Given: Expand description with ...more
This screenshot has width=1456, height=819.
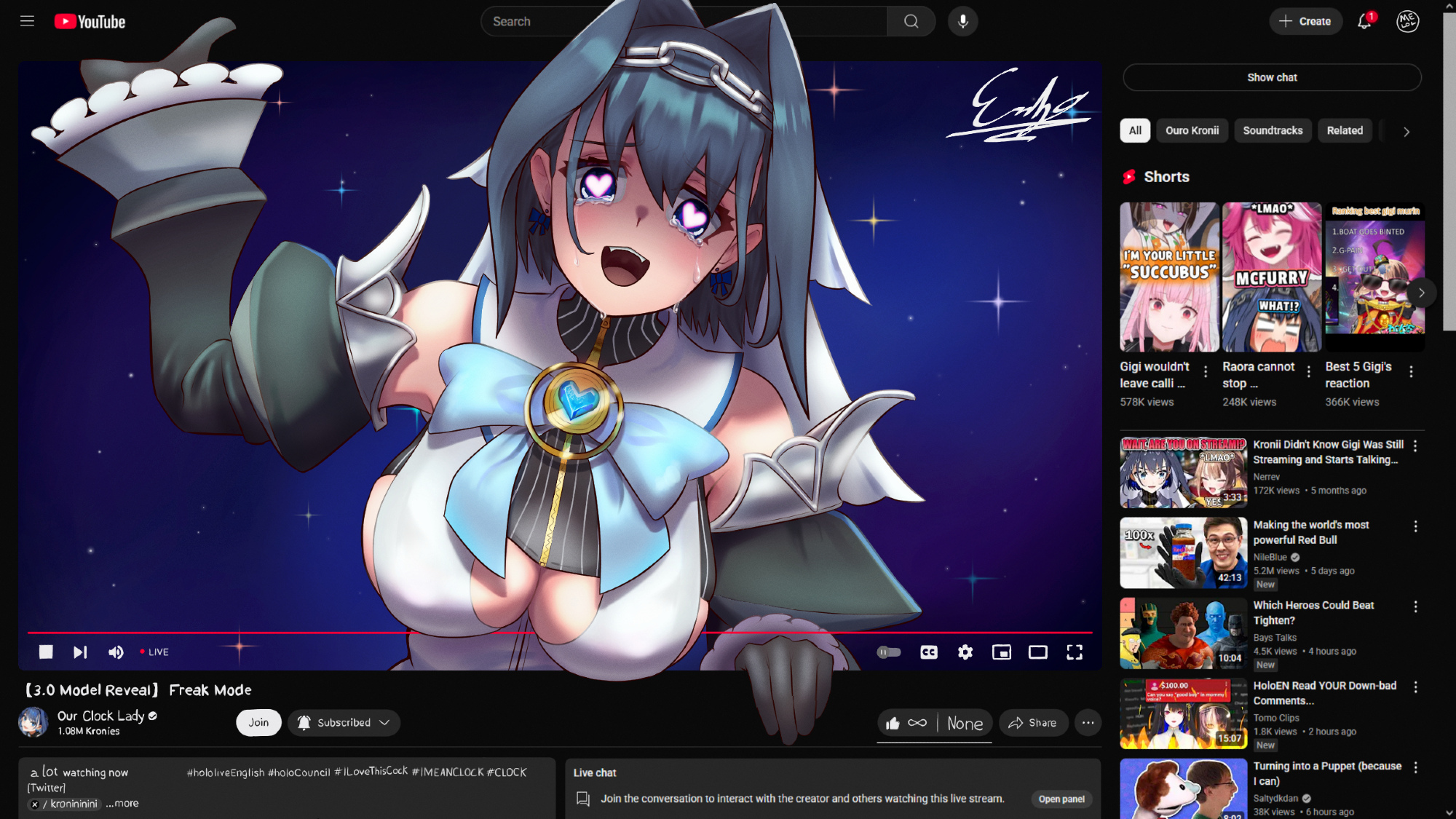Looking at the screenshot, I should click(x=122, y=804).
